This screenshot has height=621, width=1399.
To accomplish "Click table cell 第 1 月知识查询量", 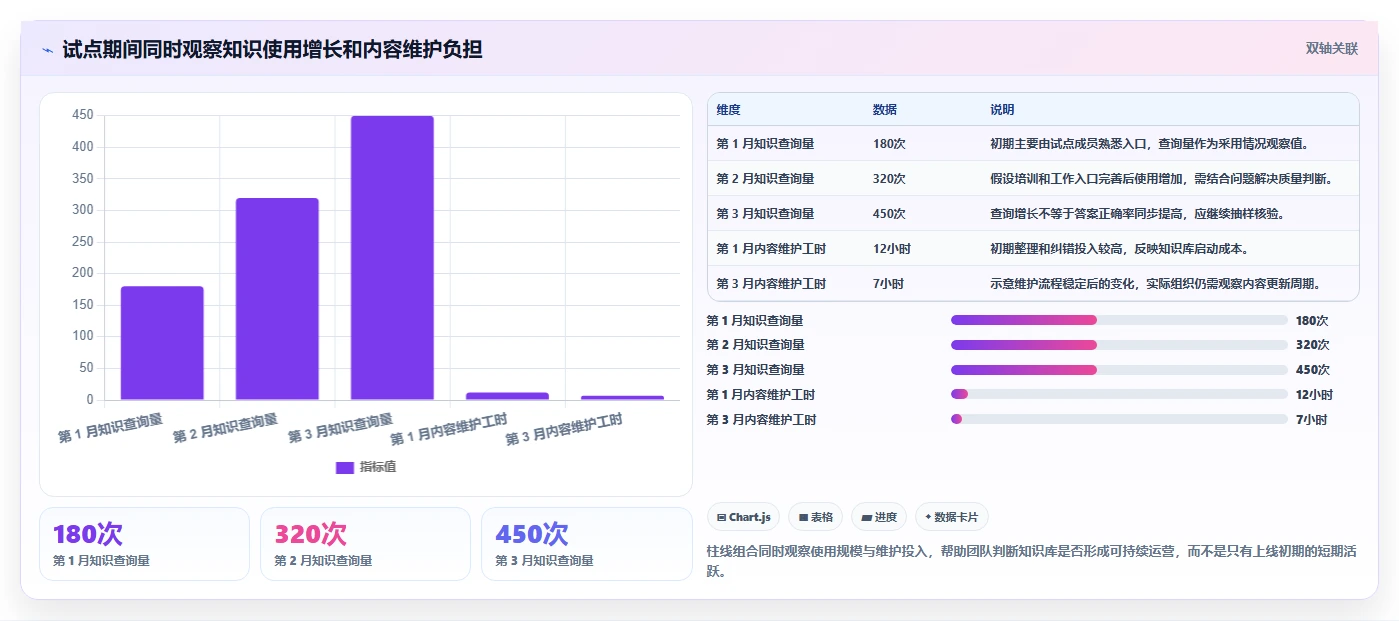I will pos(765,144).
